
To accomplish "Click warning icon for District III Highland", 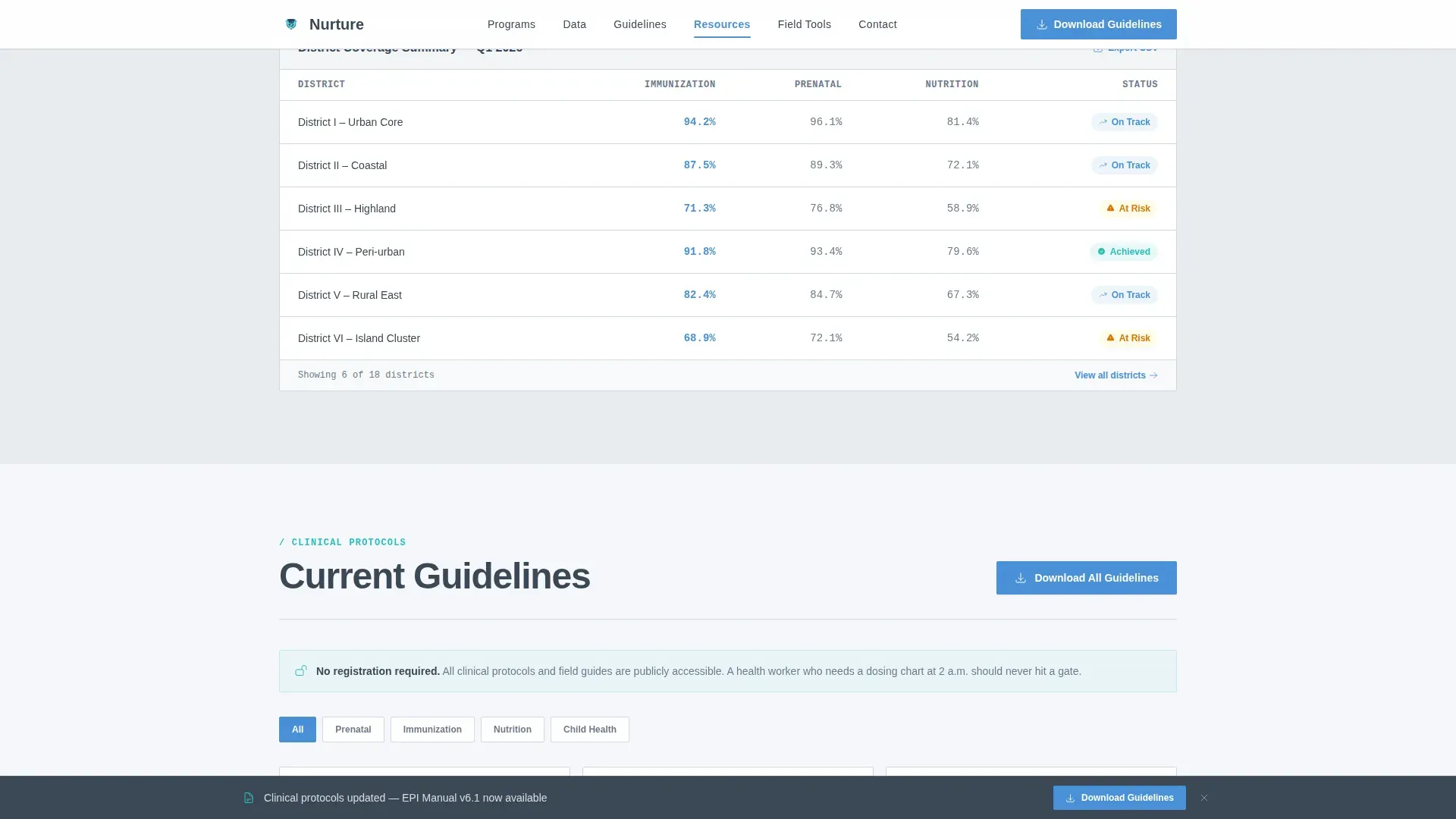I will tap(1110, 209).
